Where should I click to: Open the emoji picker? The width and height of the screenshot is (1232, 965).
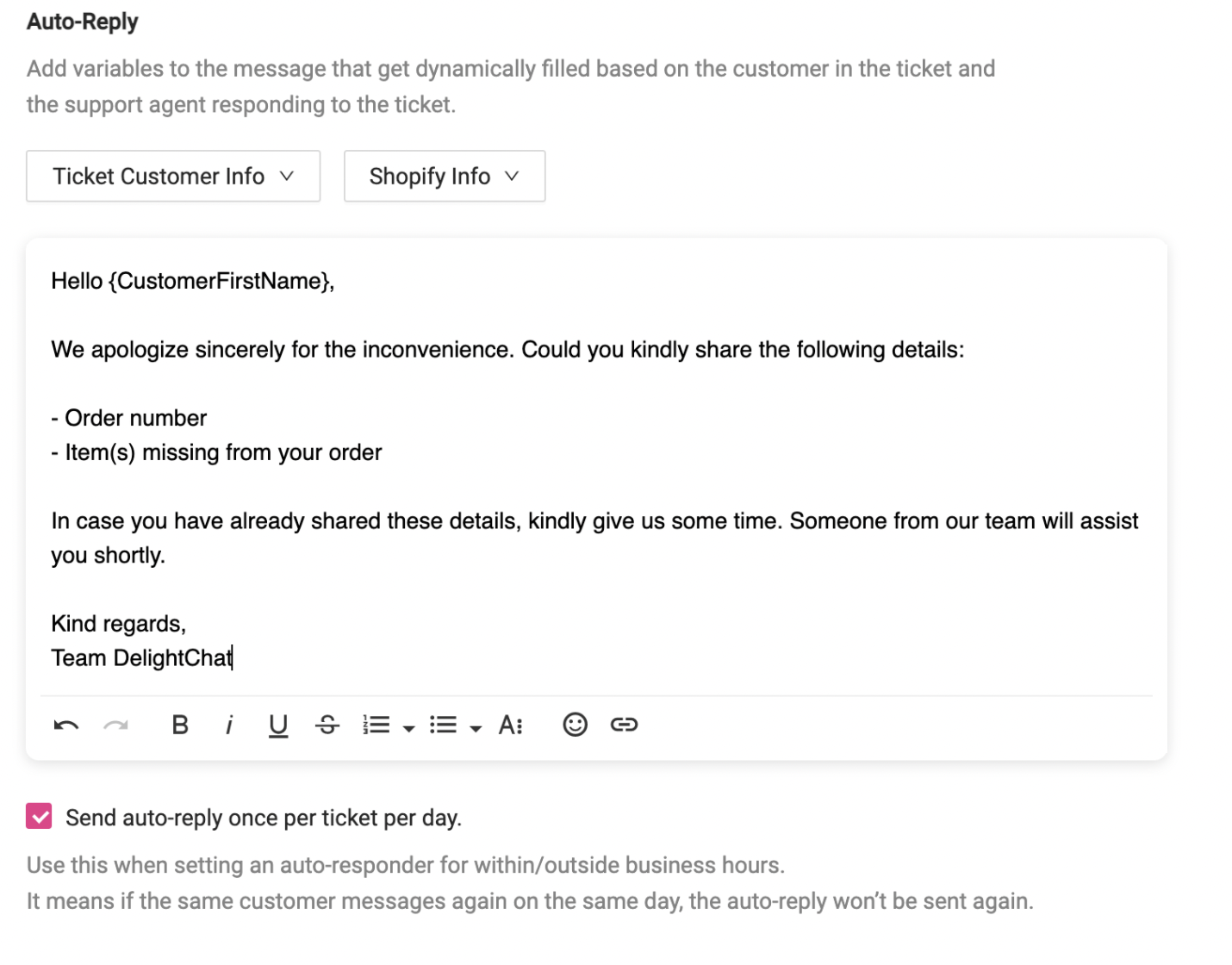pyautogui.click(x=574, y=725)
